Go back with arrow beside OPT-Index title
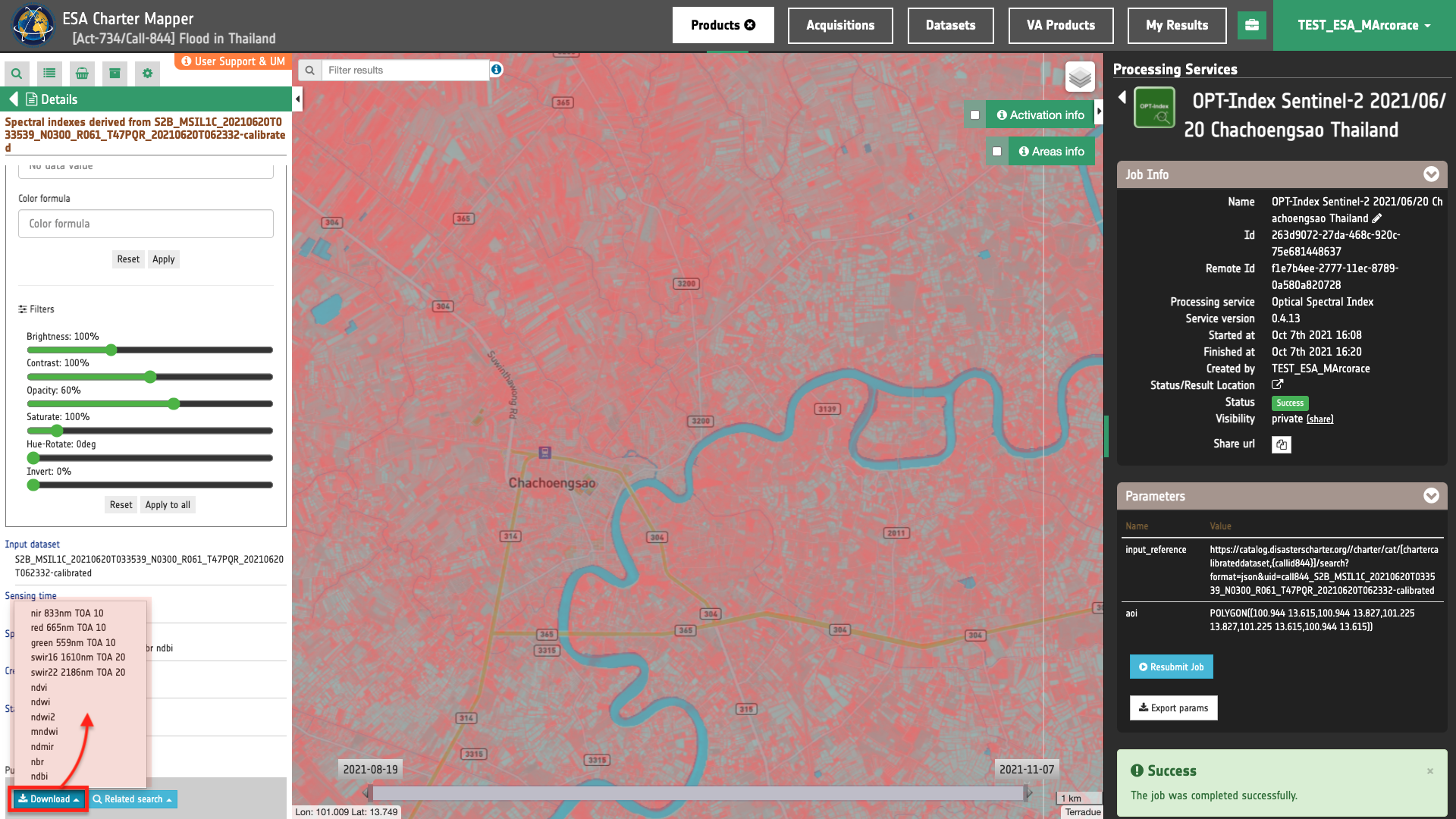This screenshot has width=1456, height=819. 1122,98
